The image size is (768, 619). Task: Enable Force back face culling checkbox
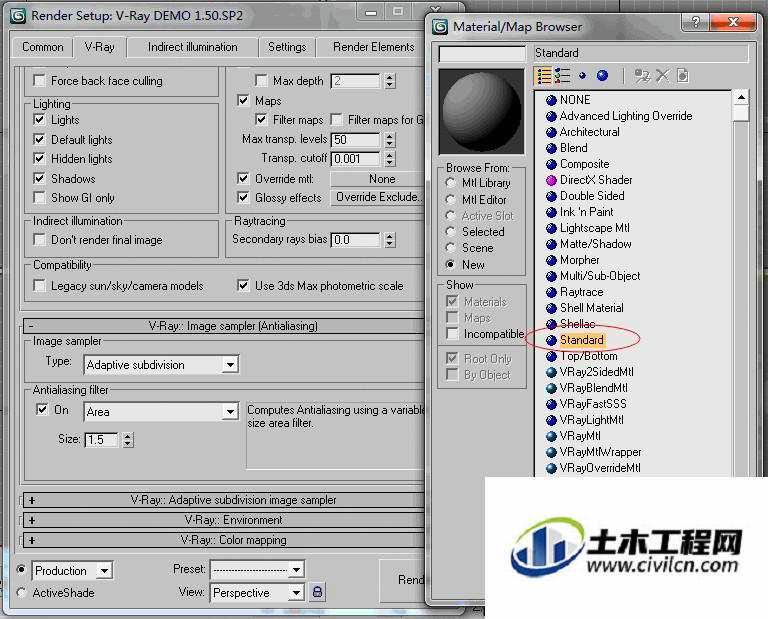tap(39, 80)
